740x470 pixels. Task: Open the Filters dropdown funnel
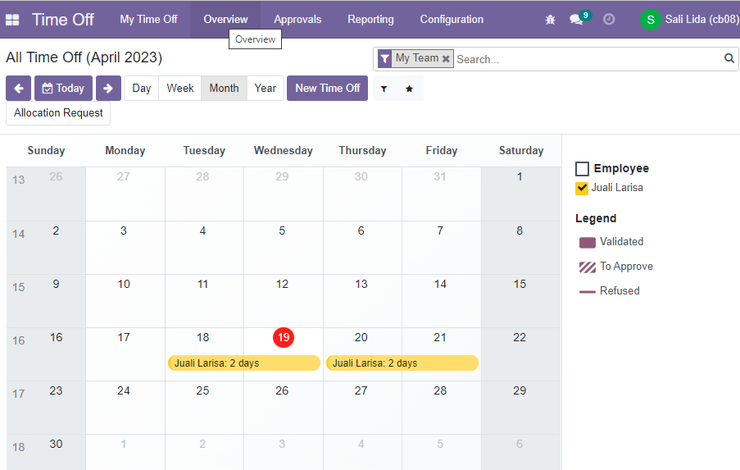(384, 89)
